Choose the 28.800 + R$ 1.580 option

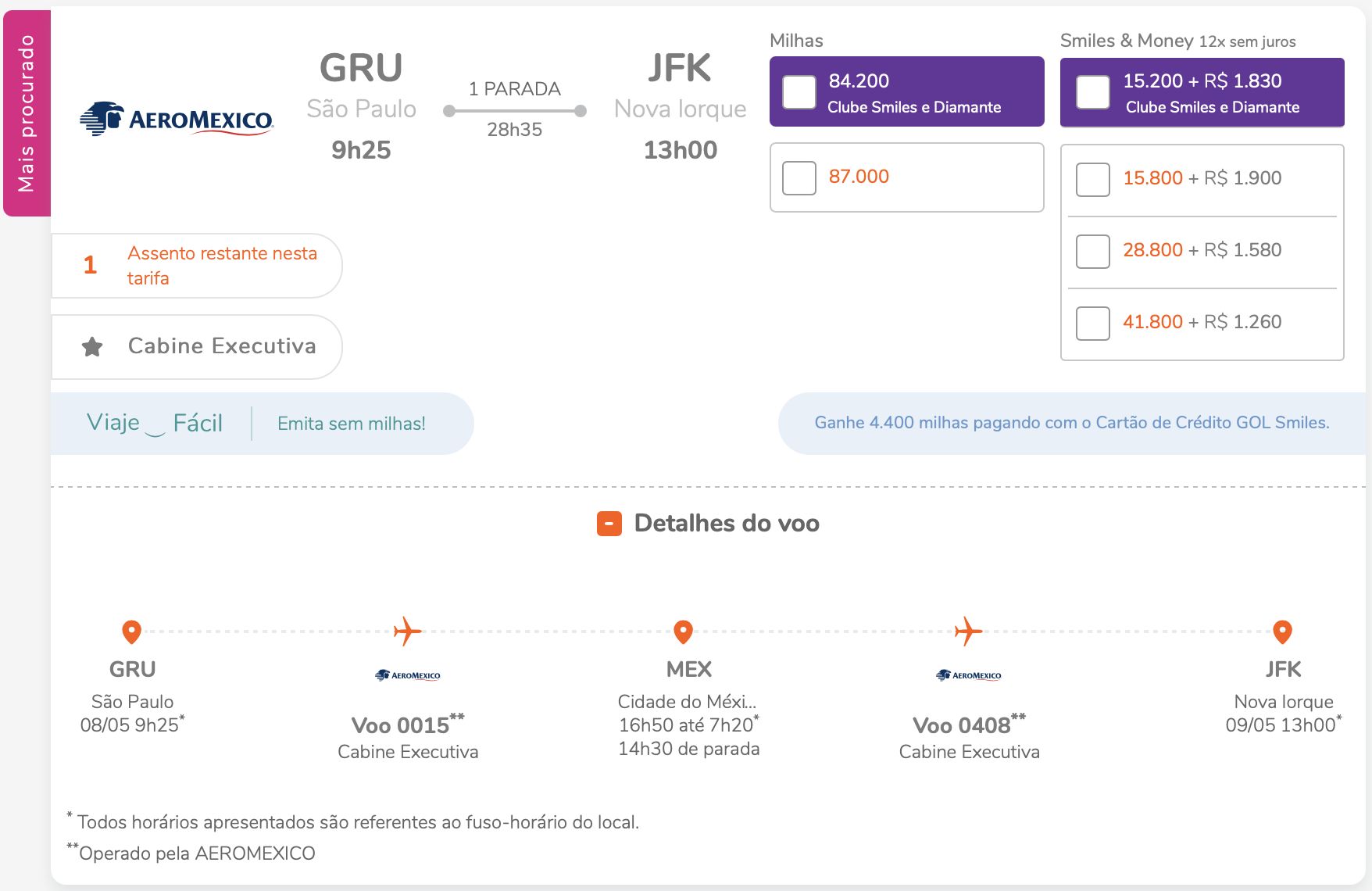click(x=1093, y=252)
